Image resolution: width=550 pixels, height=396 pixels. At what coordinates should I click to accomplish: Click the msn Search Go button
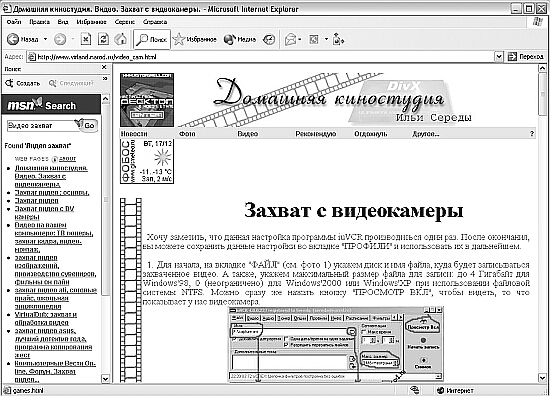point(89,126)
